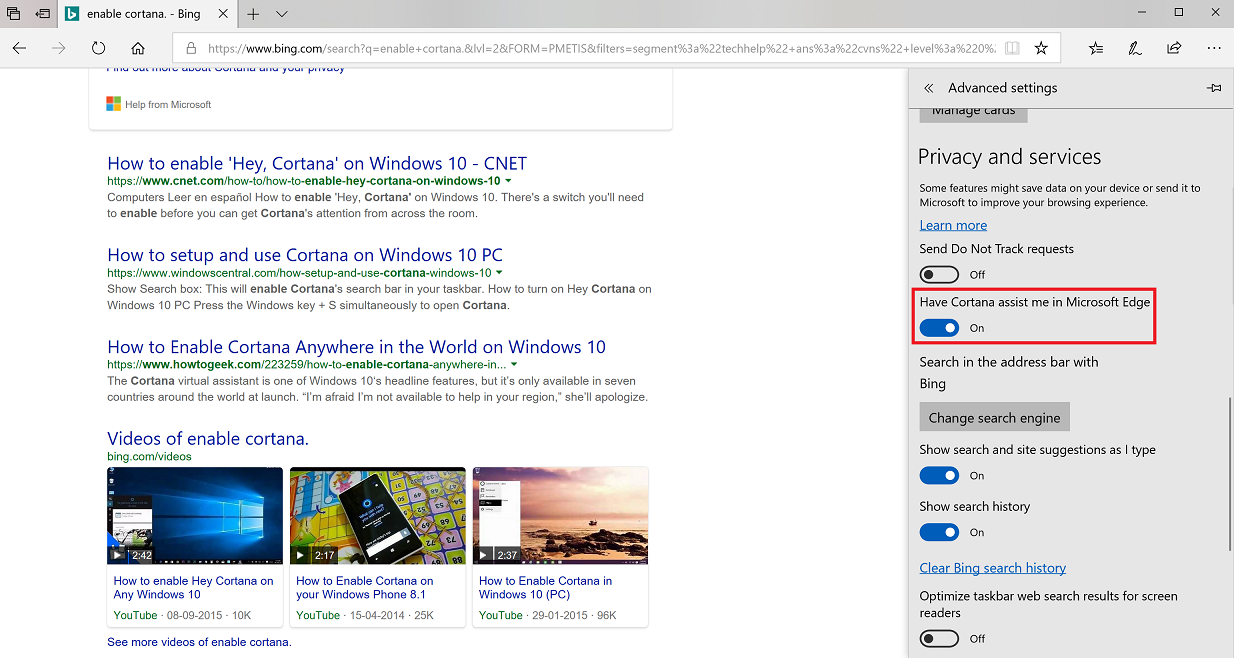Click the 'Search in the address bar with' label
Screen dimensions: 1234x658
point(1009,362)
